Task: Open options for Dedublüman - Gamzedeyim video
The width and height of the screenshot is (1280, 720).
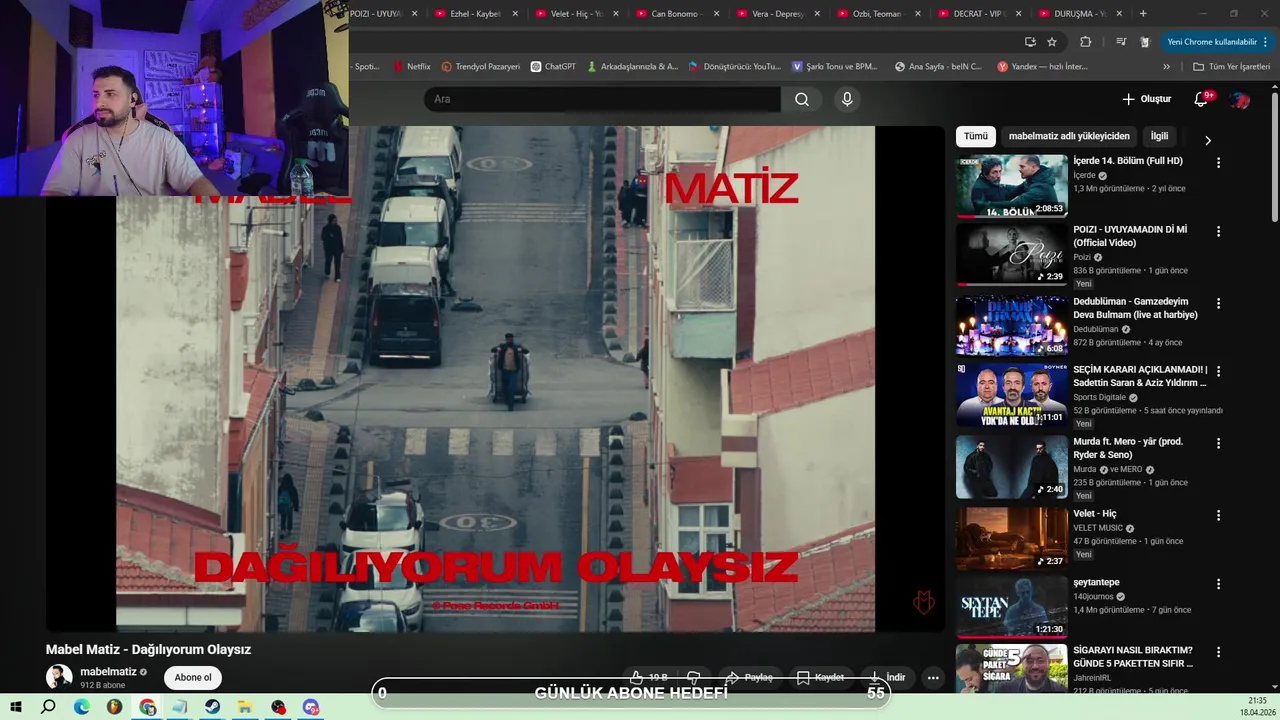Action: [1218, 303]
